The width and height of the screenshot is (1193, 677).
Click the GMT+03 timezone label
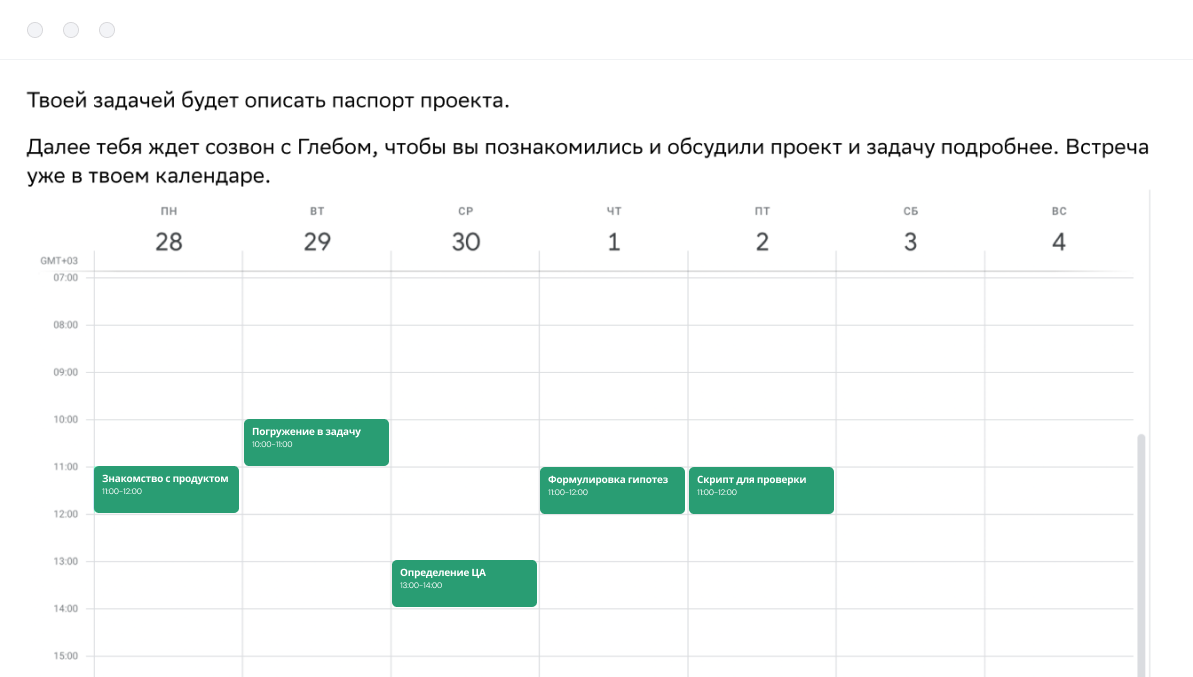click(59, 261)
